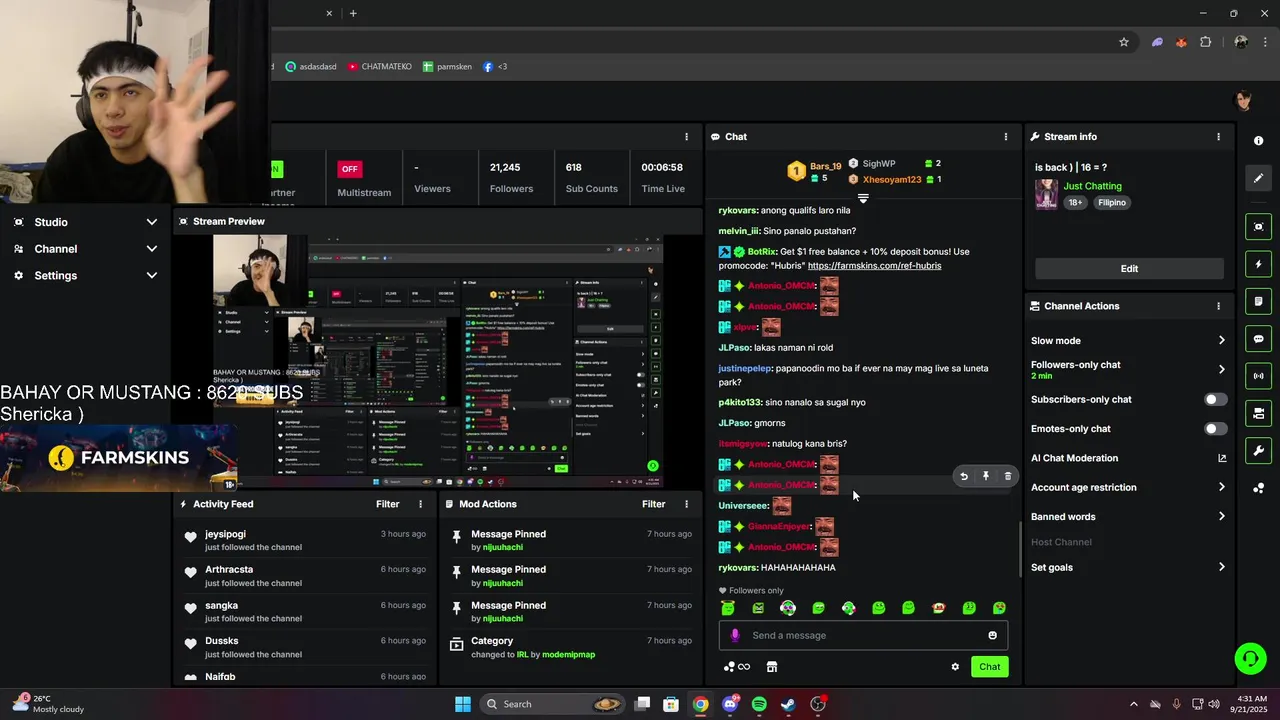Click the Send a message input

tap(863, 635)
